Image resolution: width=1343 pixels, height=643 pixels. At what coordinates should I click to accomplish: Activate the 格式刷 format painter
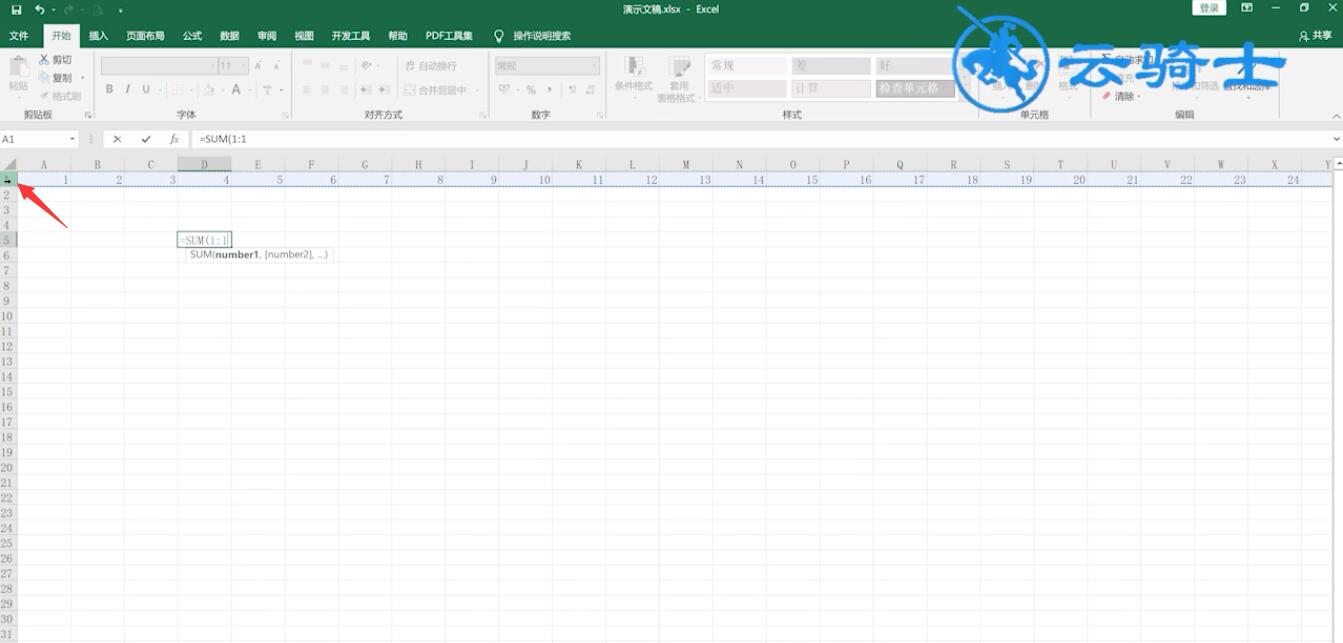tap(59, 96)
